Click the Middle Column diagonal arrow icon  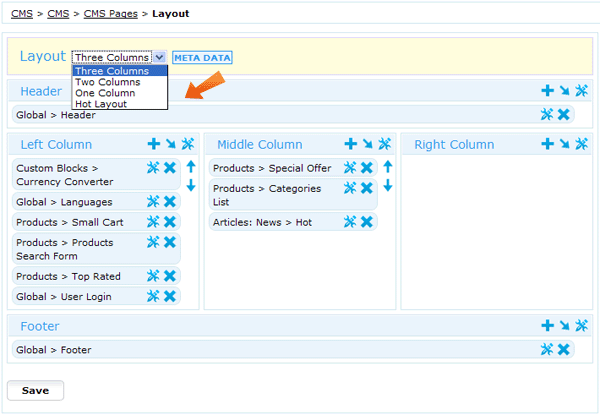coord(368,144)
